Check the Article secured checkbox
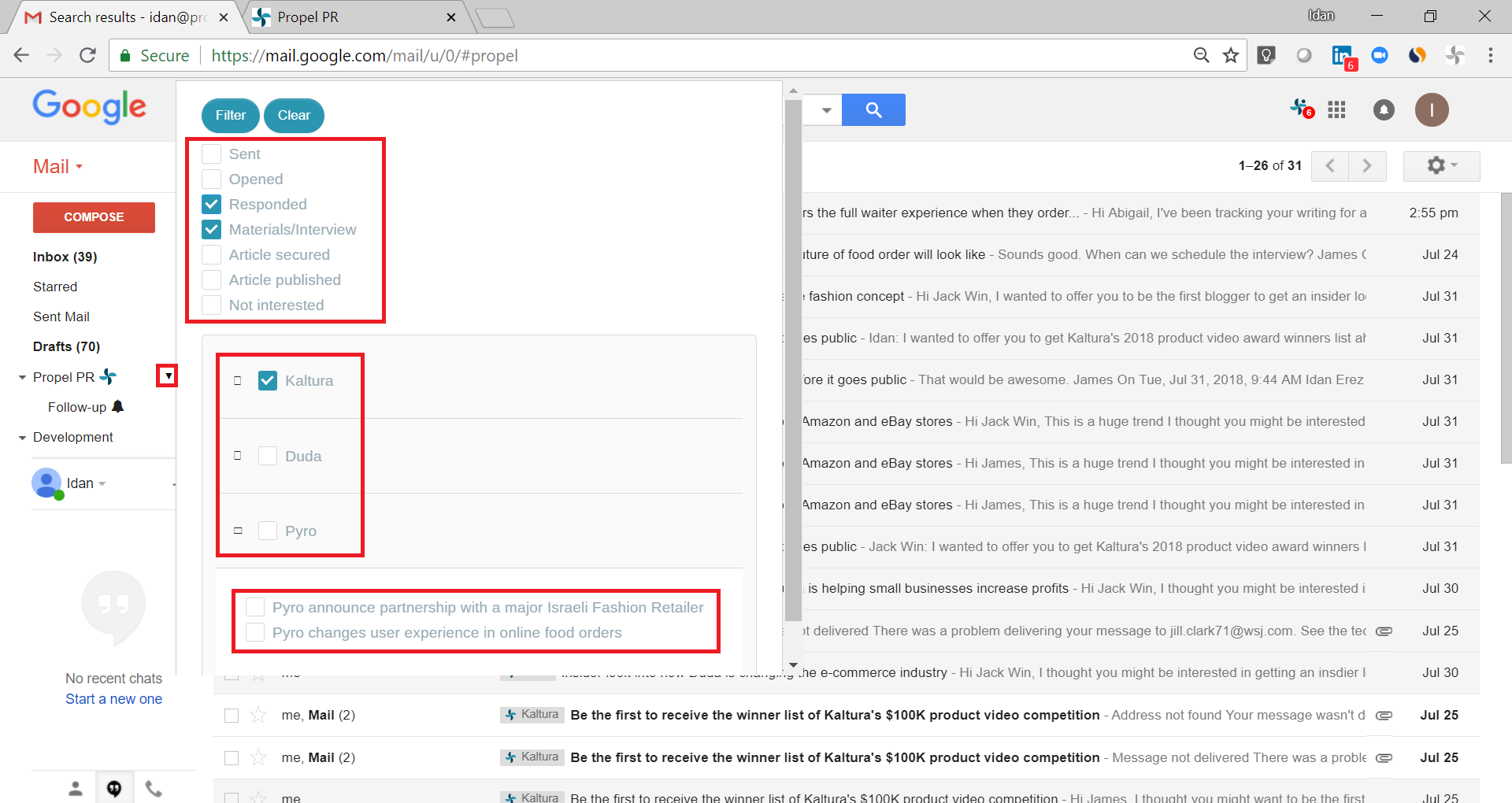Screen dimensions: 1512x803 (x=211, y=254)
